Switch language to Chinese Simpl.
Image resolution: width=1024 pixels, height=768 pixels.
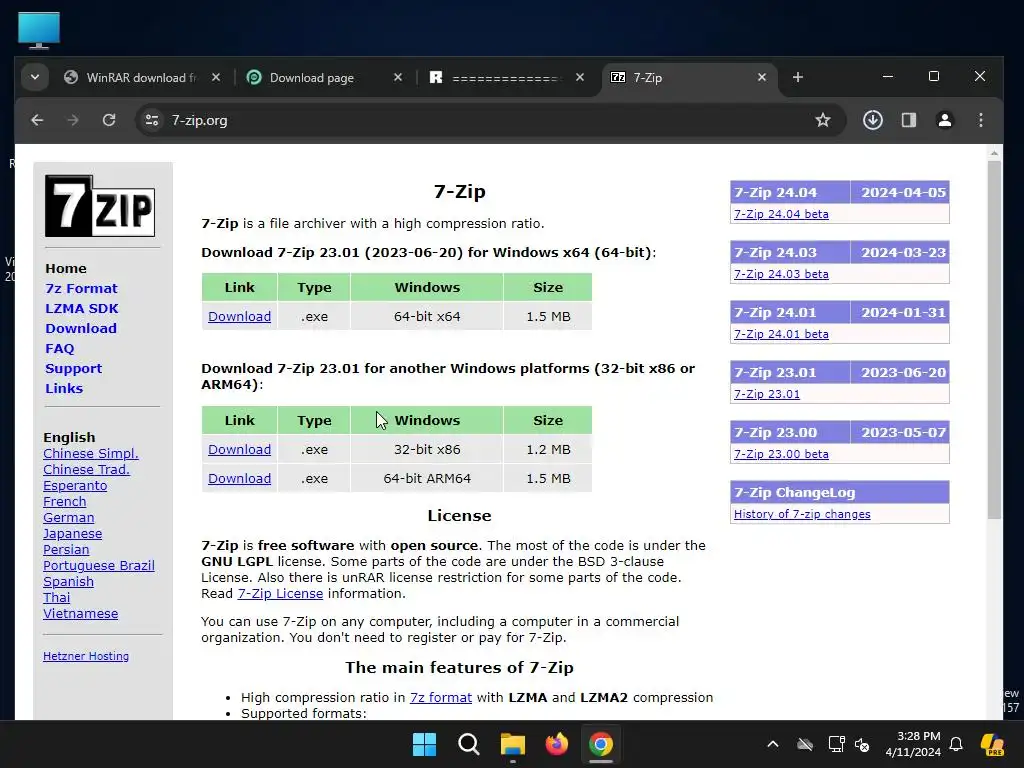[91, 454]
